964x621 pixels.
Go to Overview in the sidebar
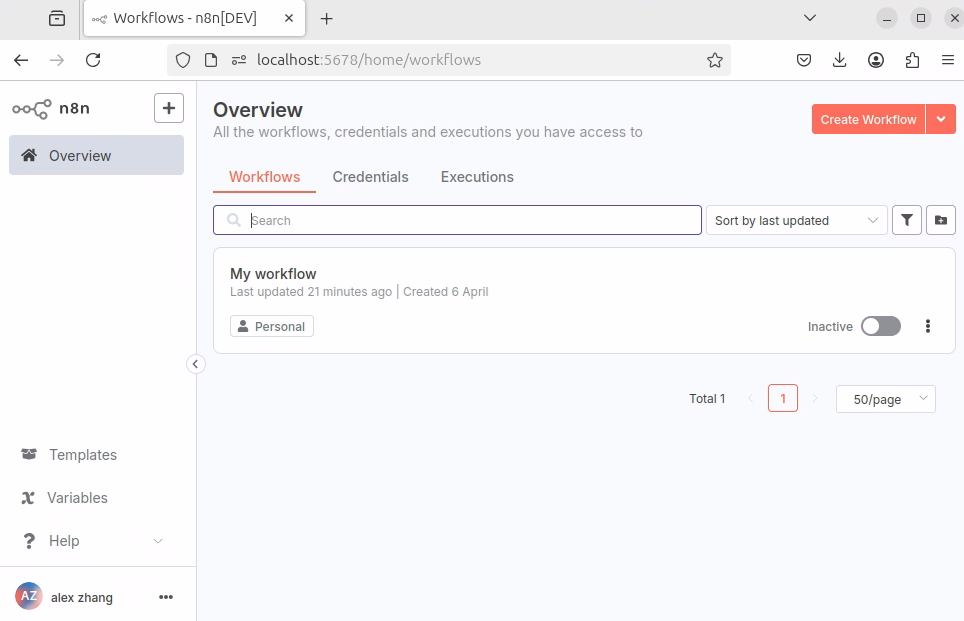97,156
